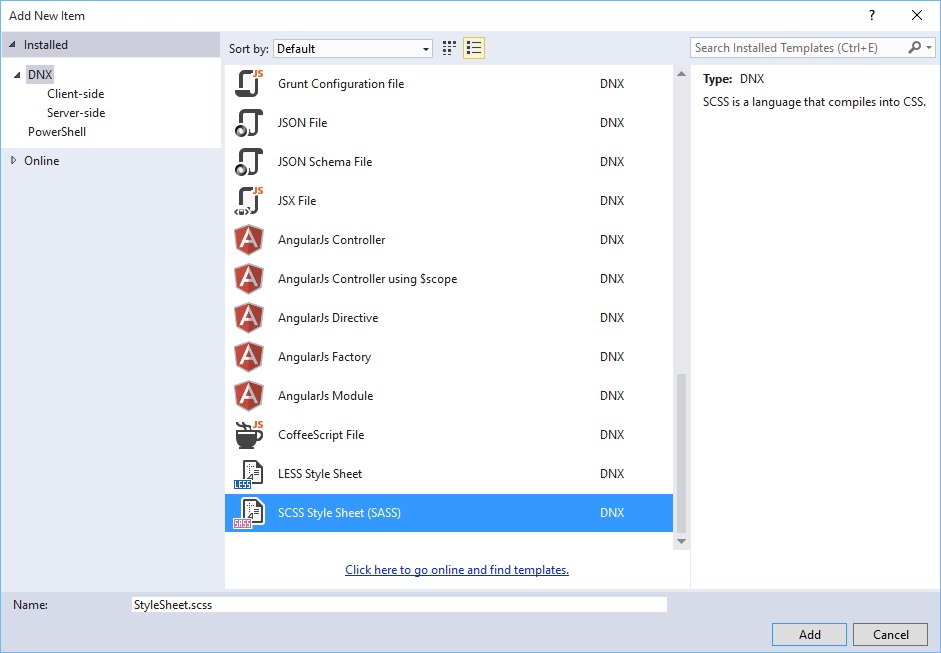Image resolution: width=941 pixels, height=653 pixels.
Task: Select the DNX category
Action: click(40, 74)
